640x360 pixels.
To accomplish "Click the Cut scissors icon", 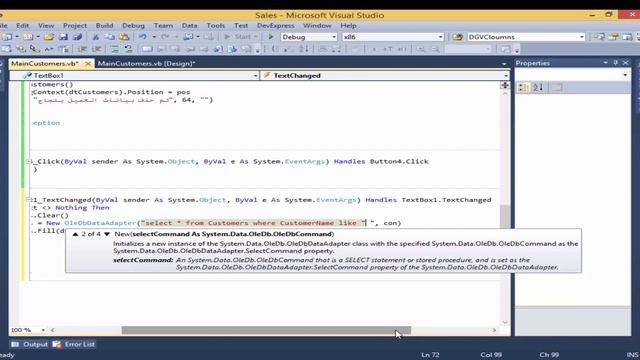I will 96,37.
